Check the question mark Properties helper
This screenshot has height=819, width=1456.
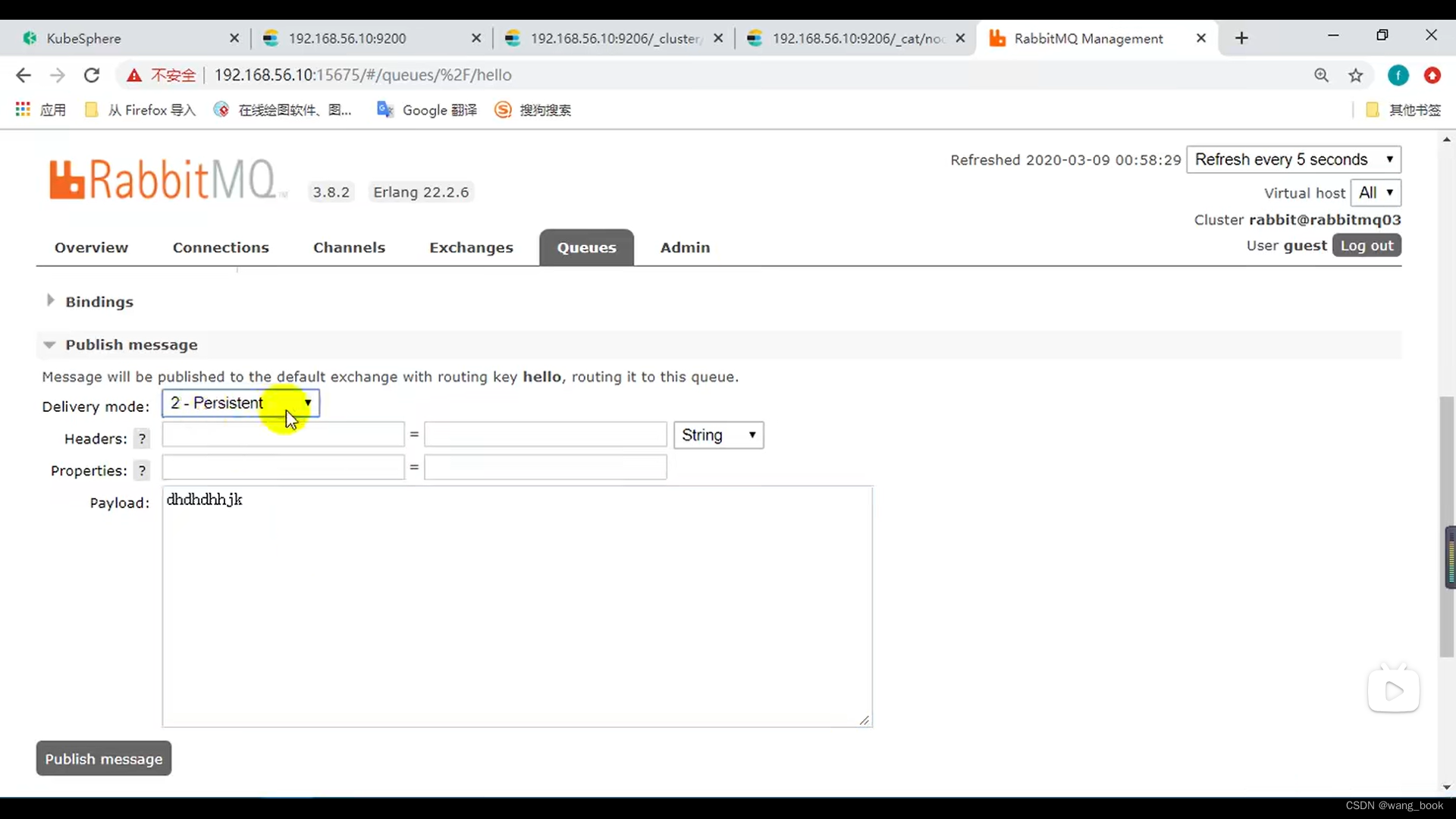pyautogui.click(x=142, y=470)
